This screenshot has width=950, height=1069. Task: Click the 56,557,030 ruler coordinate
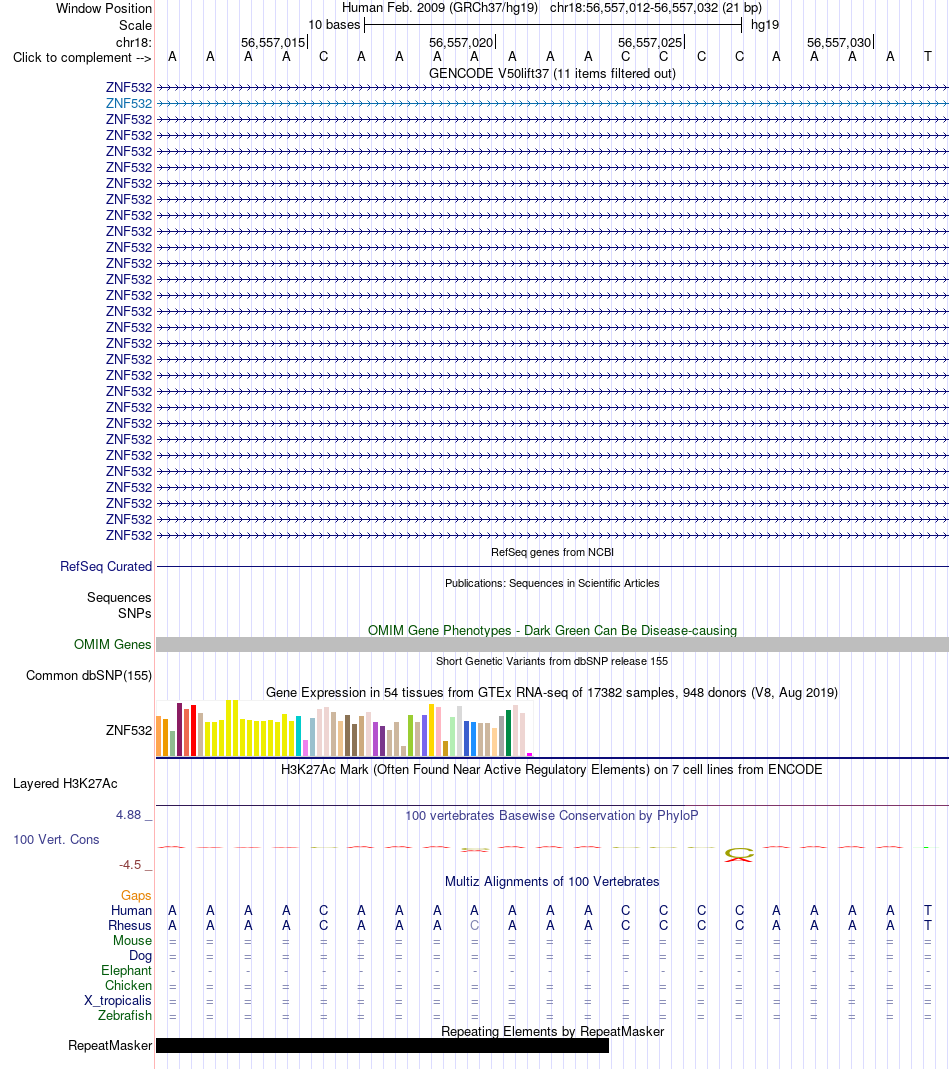(x=839, y=42)
